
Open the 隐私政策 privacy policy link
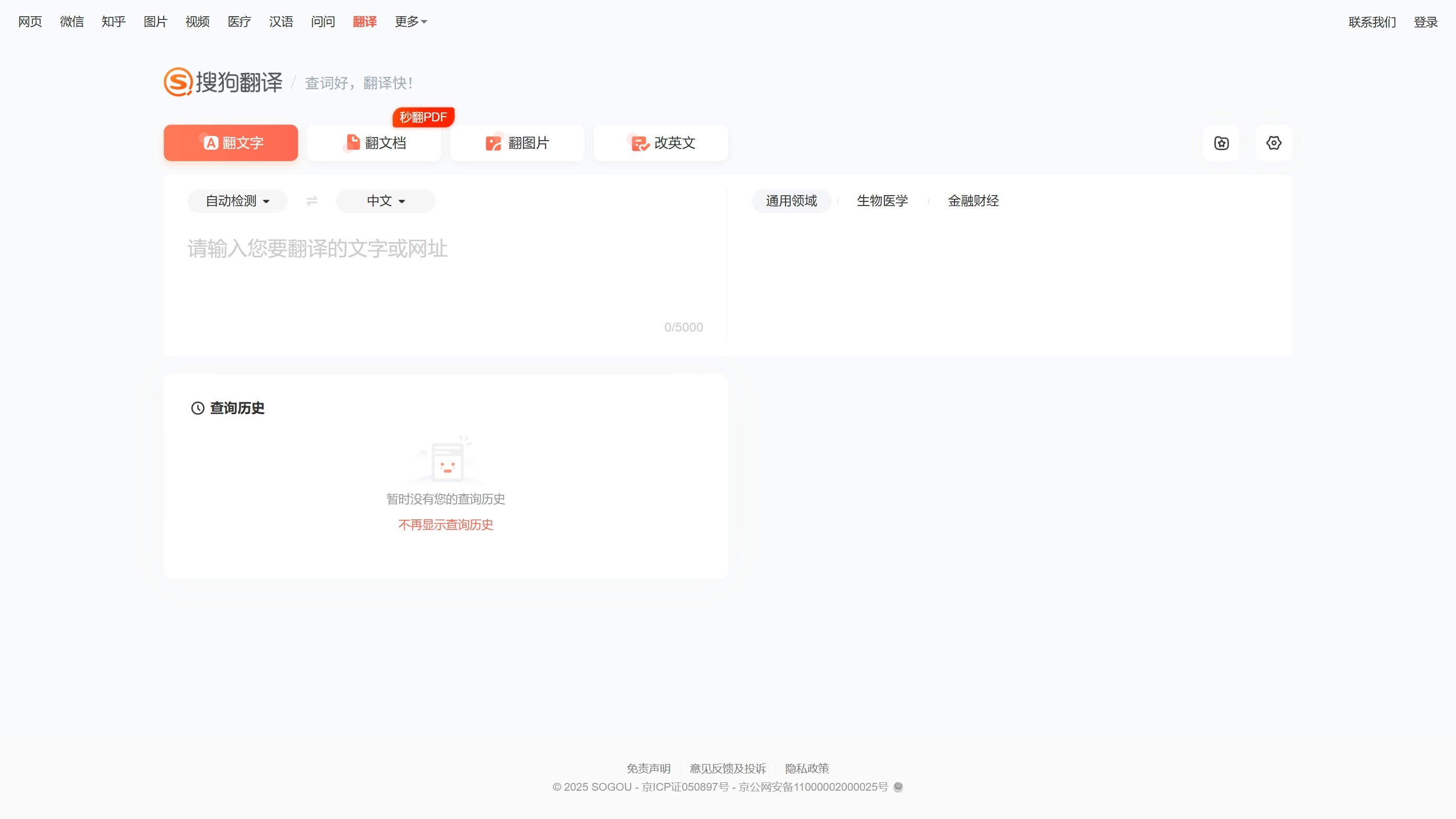(x=807, y=768)
